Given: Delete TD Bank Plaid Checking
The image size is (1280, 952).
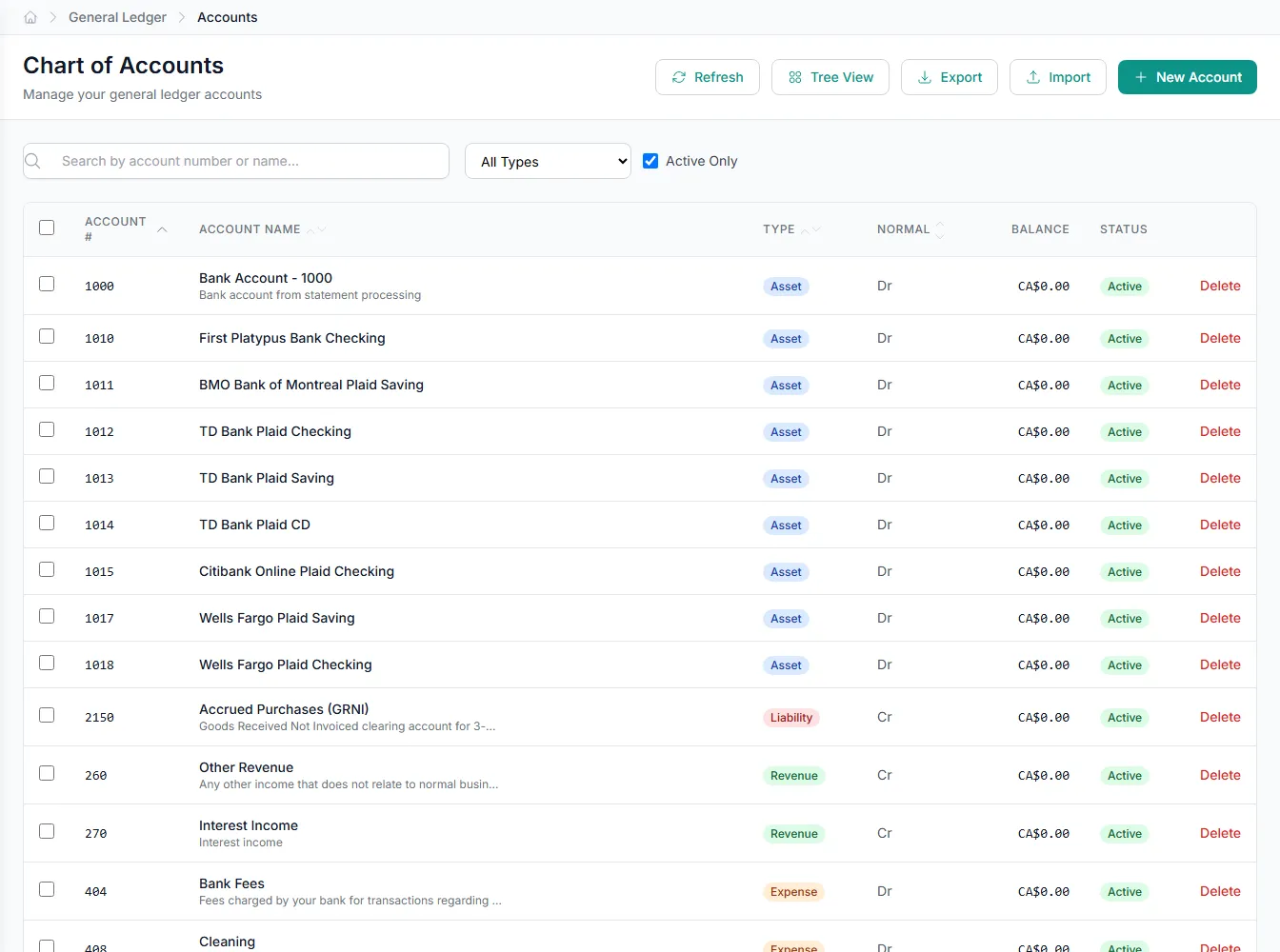Looking at the screenshot, I should tap(1220, 431).
